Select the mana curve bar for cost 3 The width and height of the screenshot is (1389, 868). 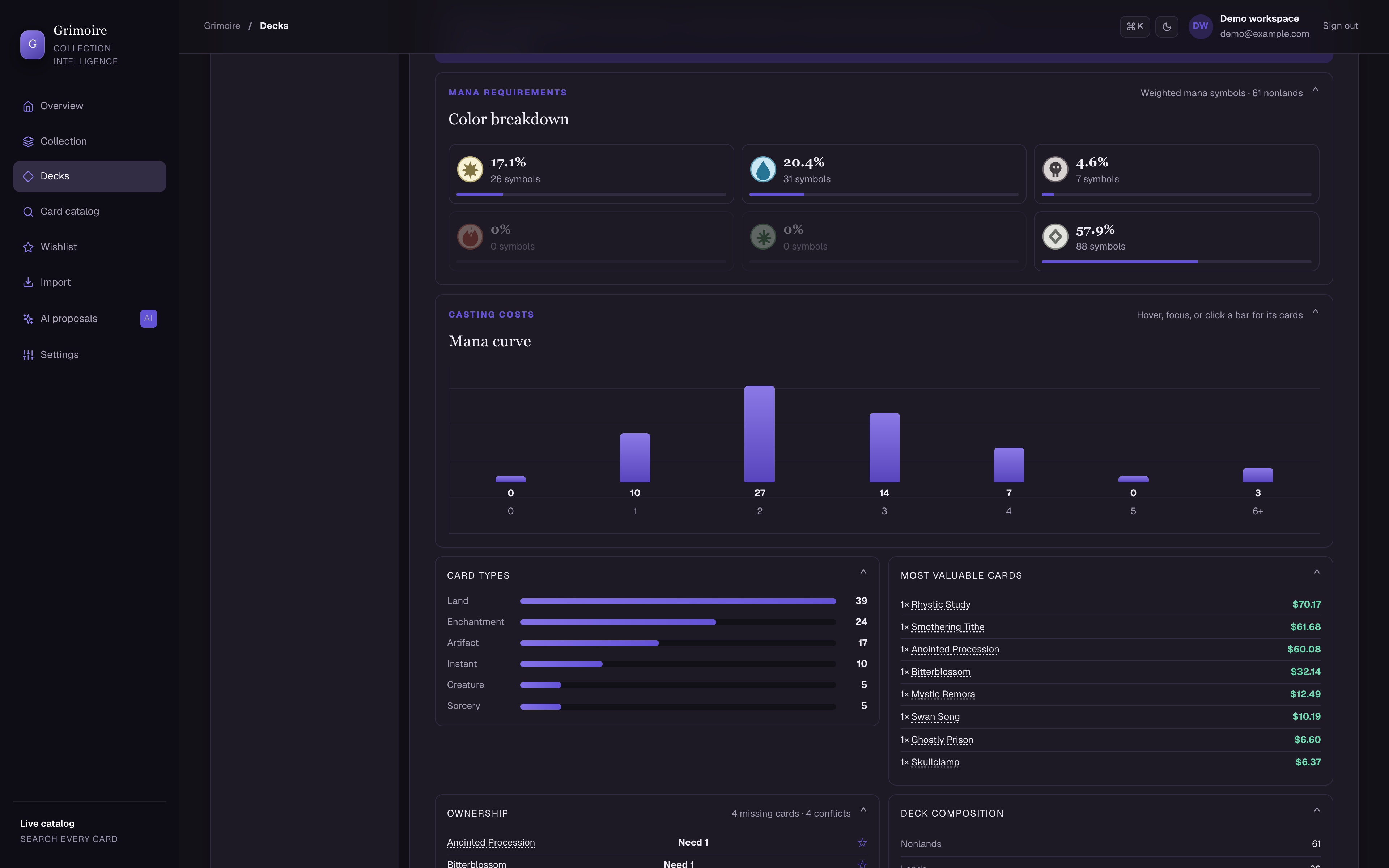[x=884, y=448]
